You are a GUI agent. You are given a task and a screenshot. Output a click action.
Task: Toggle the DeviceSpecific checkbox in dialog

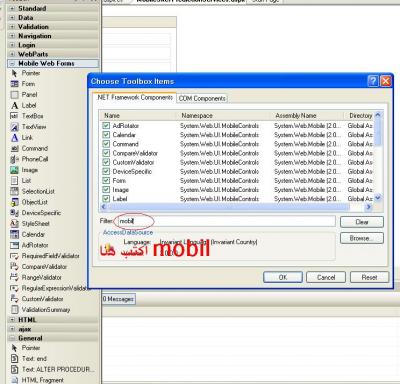point(106,171)
